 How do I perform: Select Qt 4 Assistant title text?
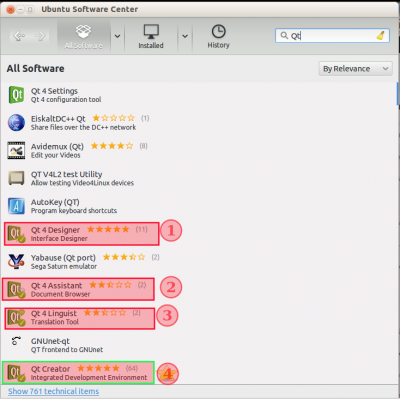coord(56,286)
